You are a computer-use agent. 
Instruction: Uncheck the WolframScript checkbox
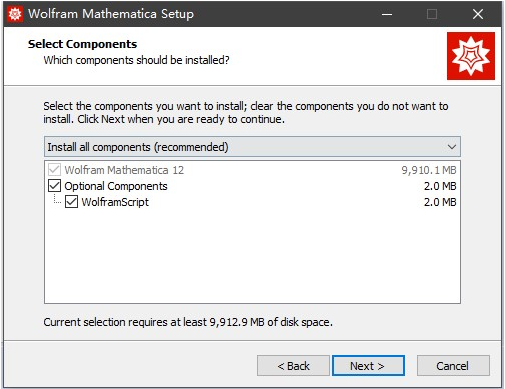(71, 202)
